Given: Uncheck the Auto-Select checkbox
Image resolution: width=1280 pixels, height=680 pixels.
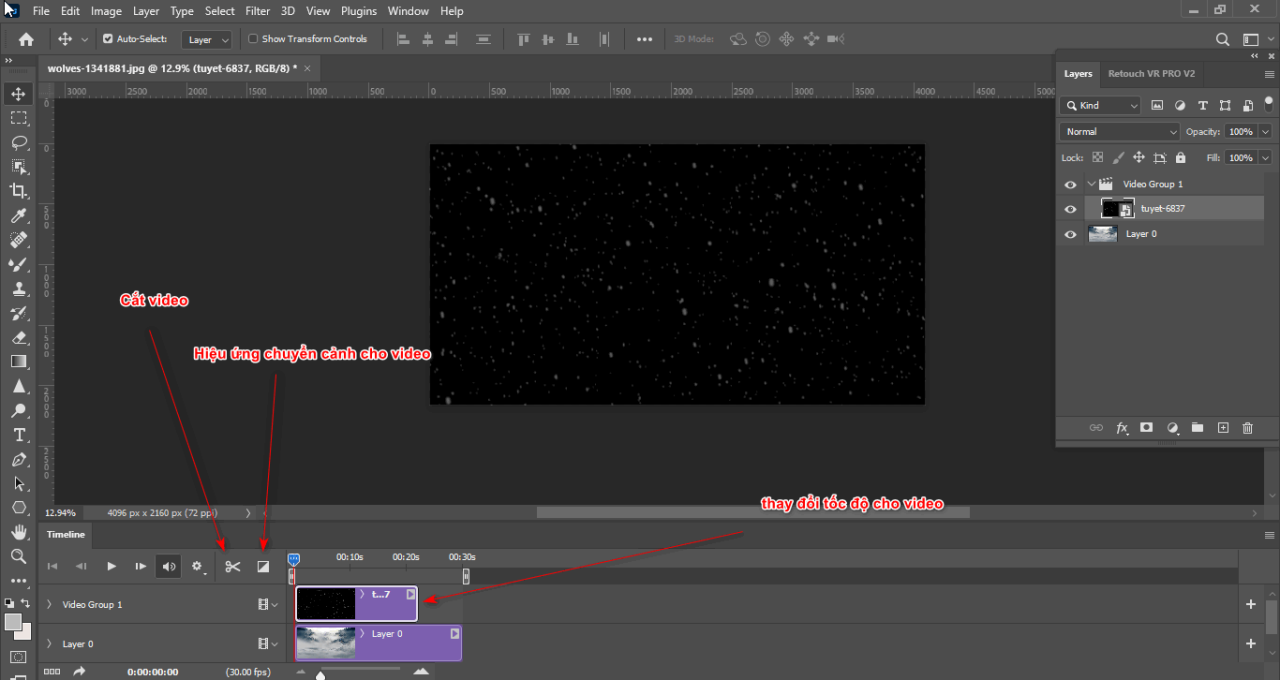Looking at the screenshot, I should click(108, 39).
